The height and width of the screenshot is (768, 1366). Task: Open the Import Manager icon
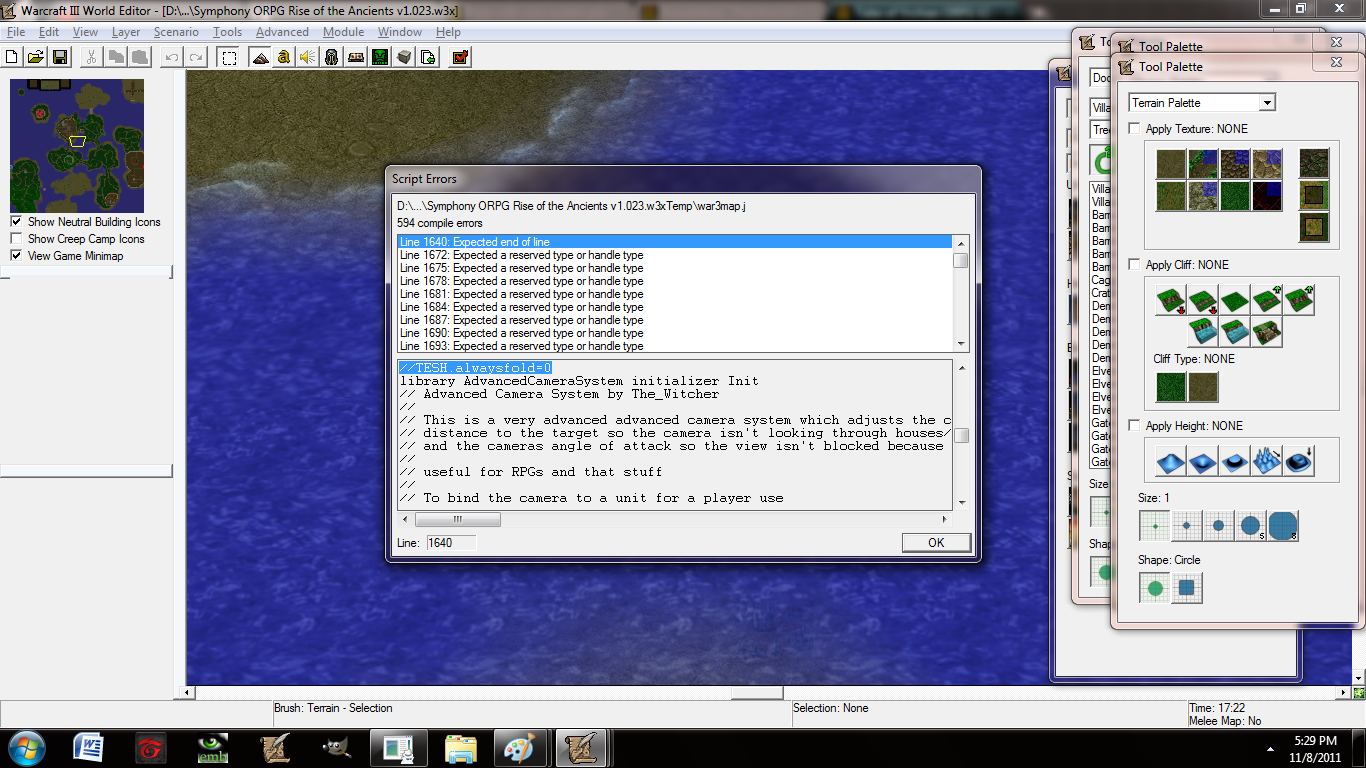pos(428,57)
